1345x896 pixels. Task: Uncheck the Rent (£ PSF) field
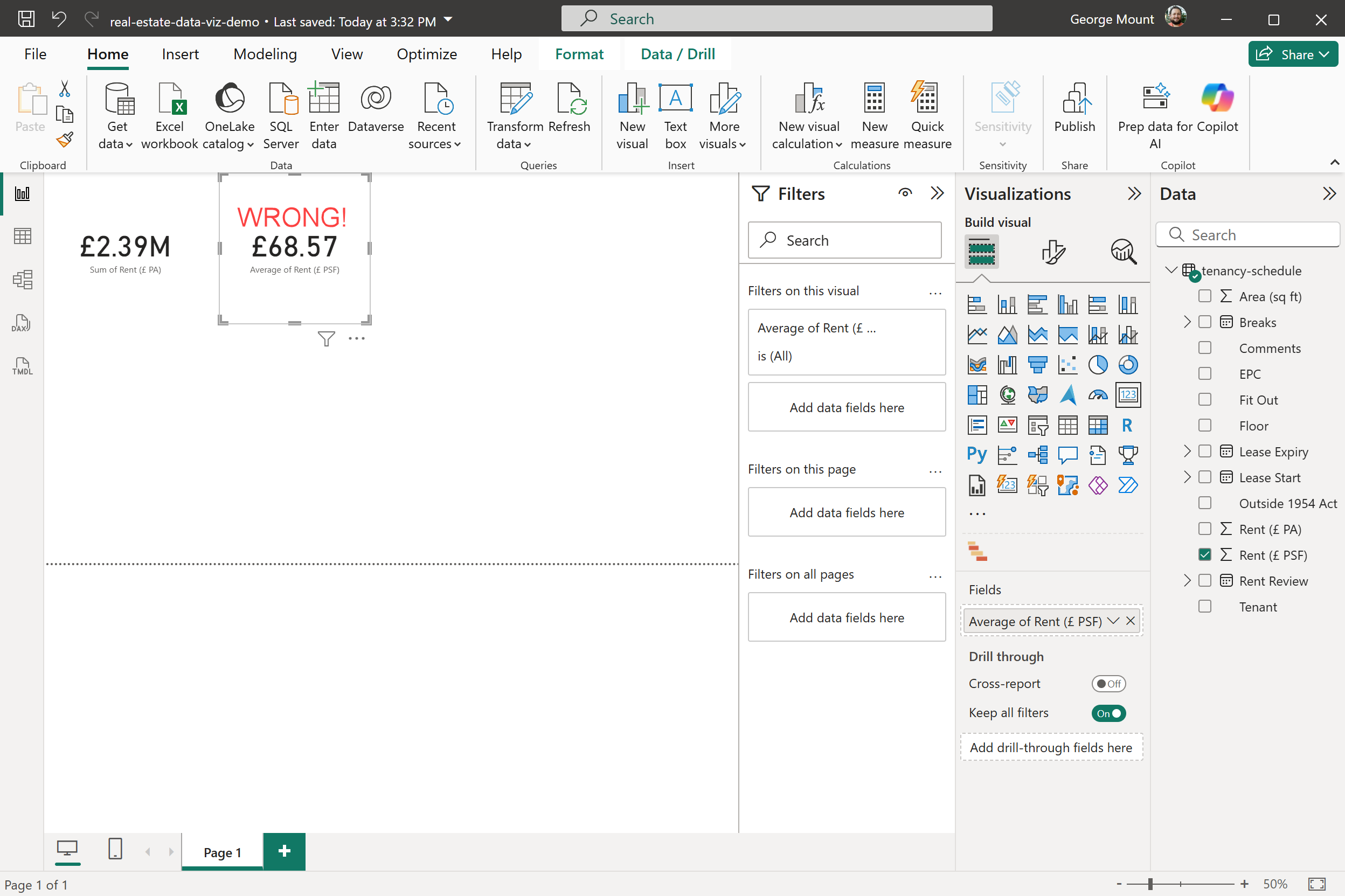pyautogui.click(x=1204, y=555)
